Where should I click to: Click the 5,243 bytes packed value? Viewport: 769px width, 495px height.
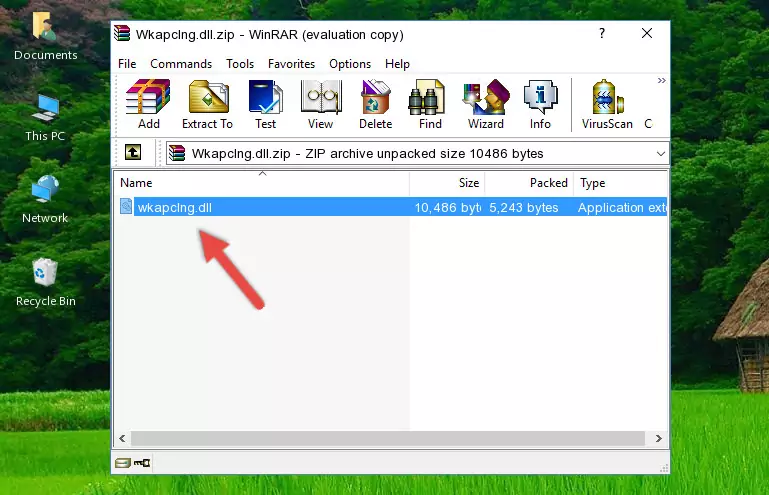pyautogui.click(x=523, y=208)
